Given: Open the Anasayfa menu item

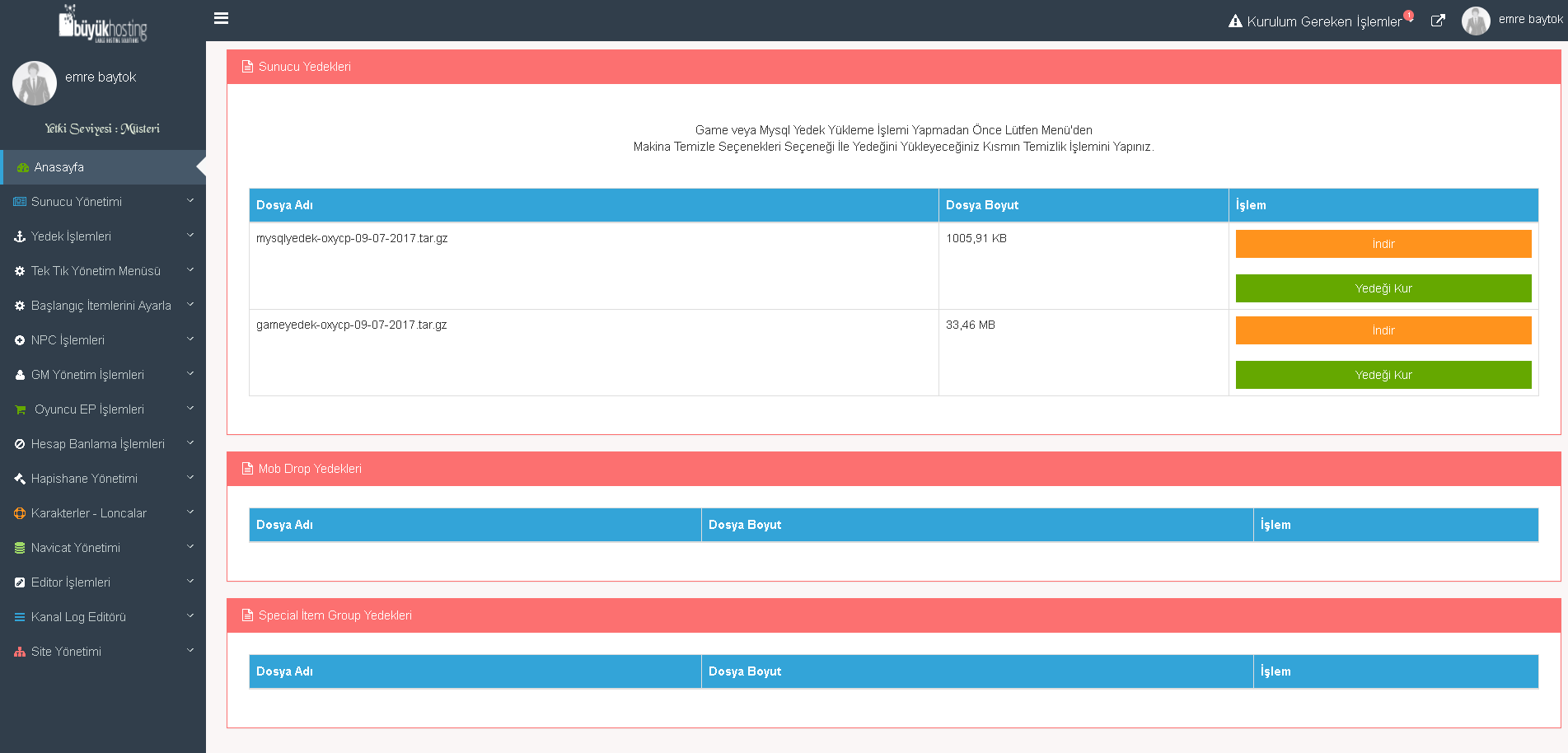Looking at the screenshot, I should point(59,167).
